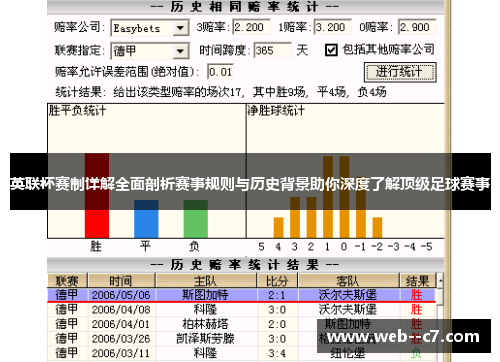Image resolution: width=500 pixels, height=362 pixels.
Task: Click the 统计结果 summary text
Action: (x=221, y=92)
